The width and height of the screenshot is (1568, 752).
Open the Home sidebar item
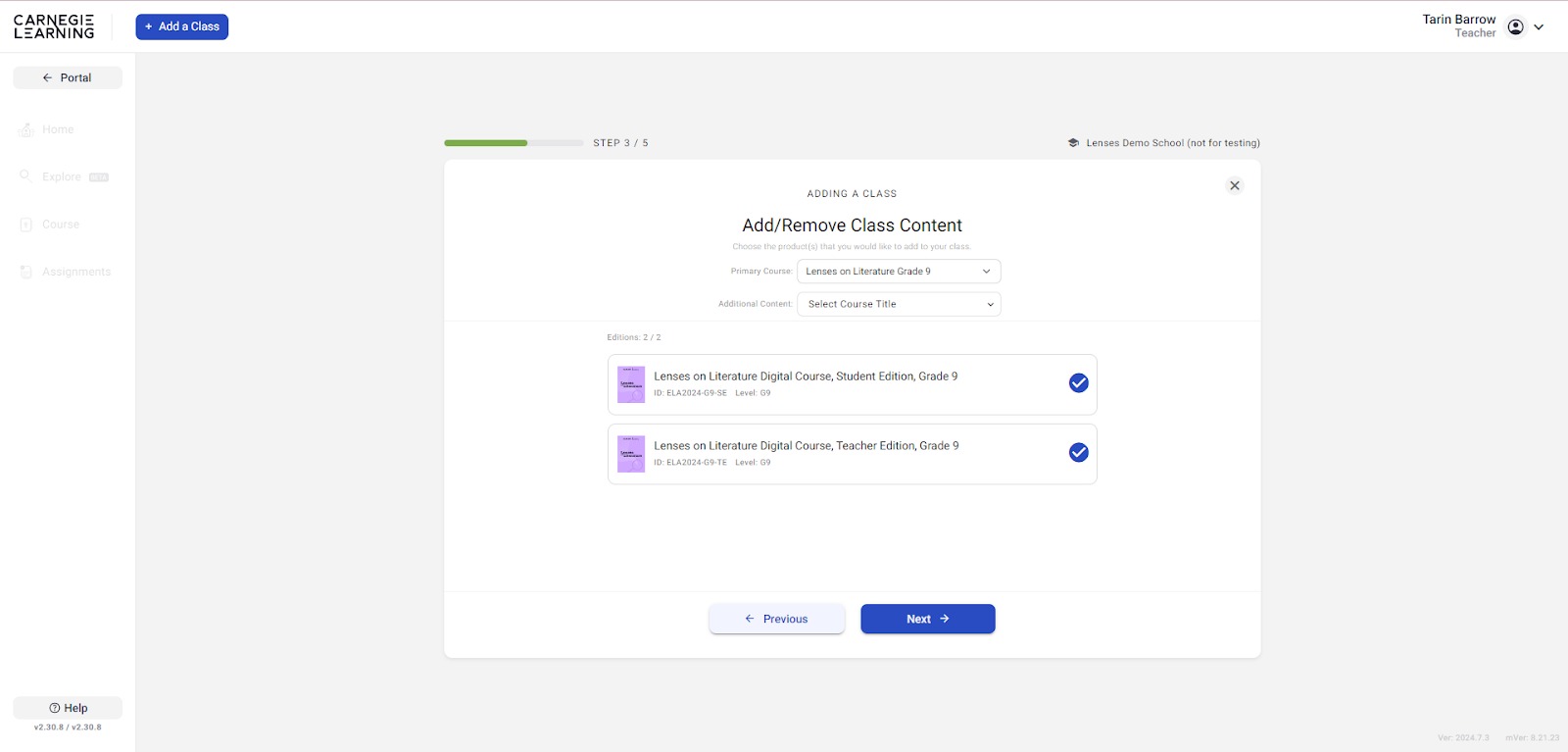[x=58, y=129]
